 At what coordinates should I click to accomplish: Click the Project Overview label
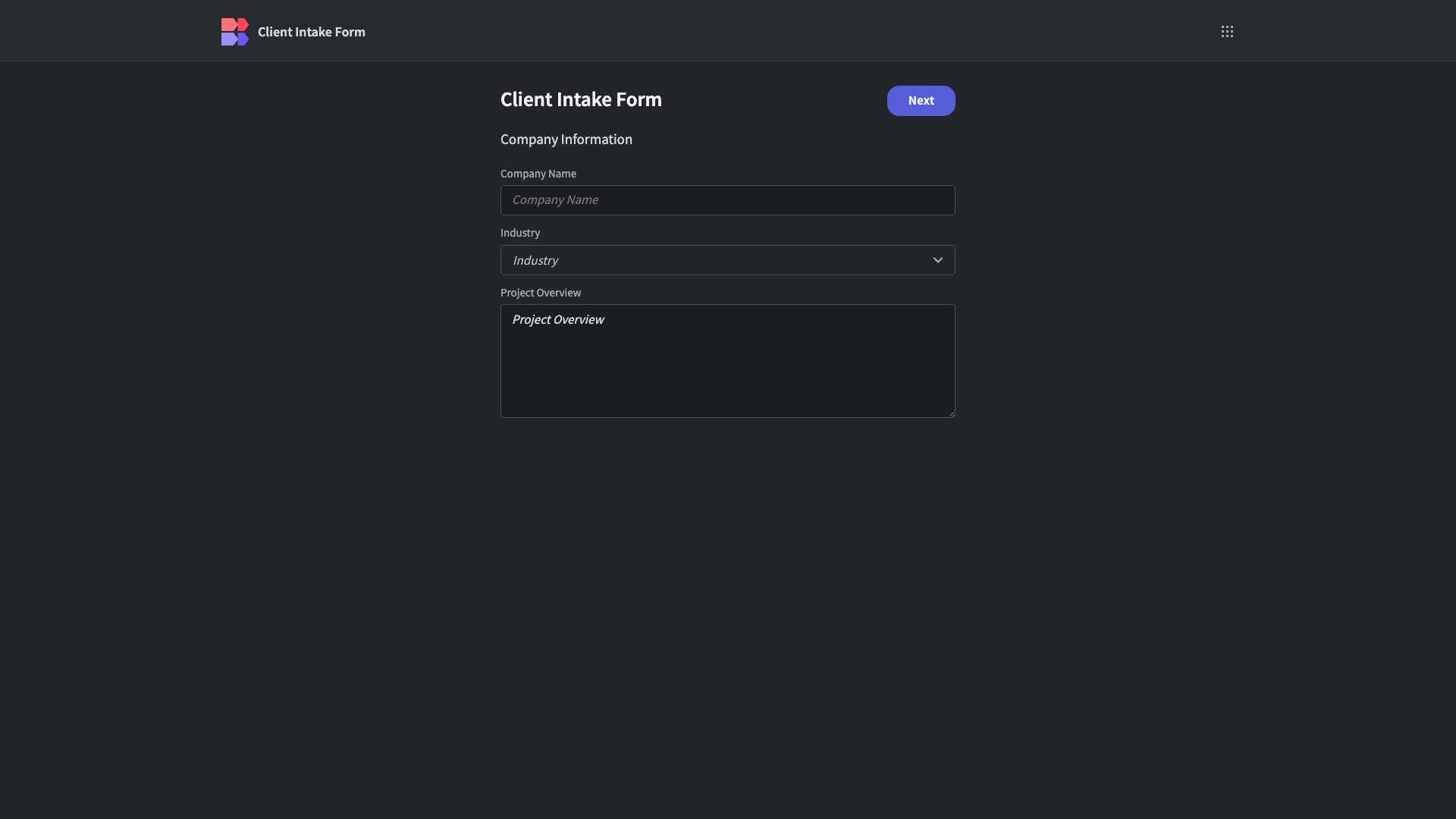541,293
